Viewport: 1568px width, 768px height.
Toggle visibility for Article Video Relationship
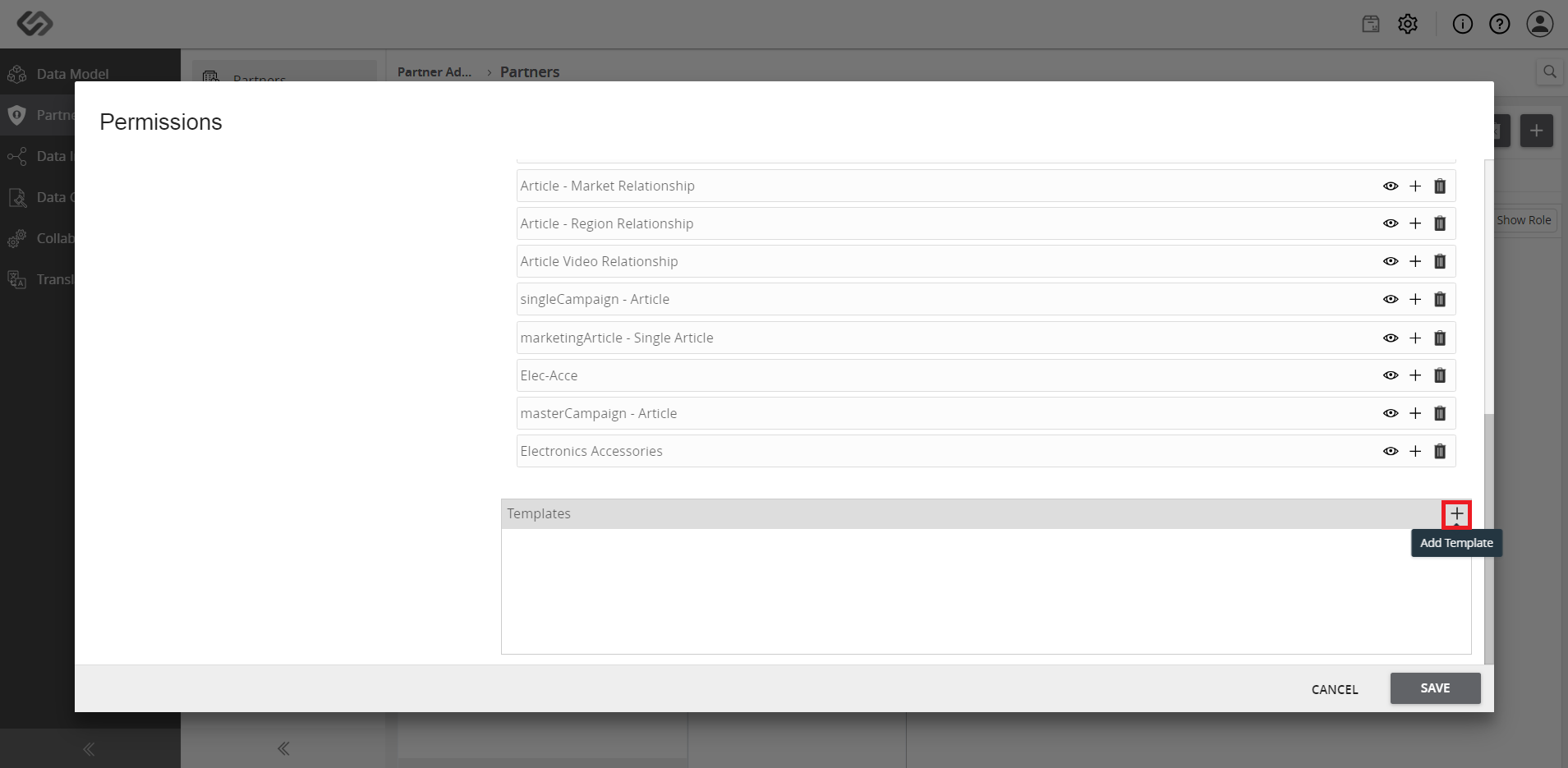[1391, 262]
